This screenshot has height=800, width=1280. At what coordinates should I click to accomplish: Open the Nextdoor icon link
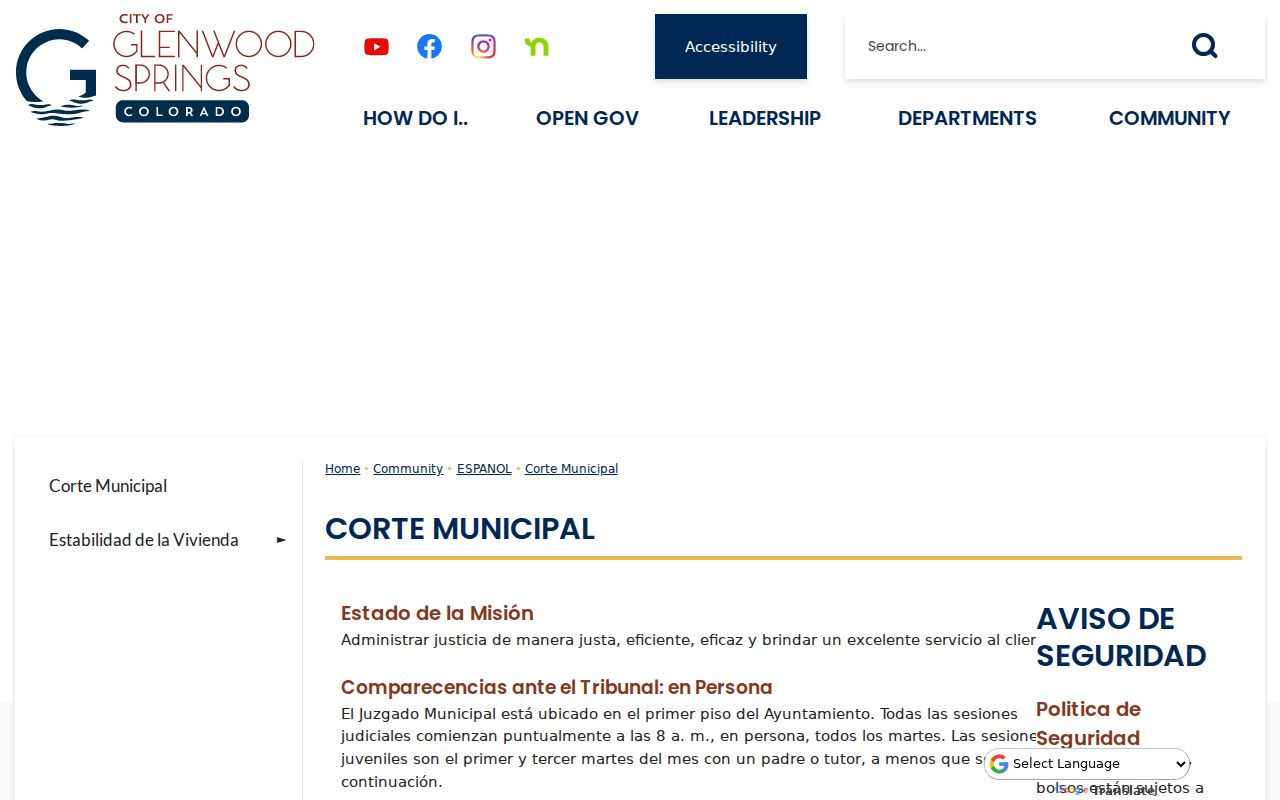pyautogui.click(x=537, y=46)
